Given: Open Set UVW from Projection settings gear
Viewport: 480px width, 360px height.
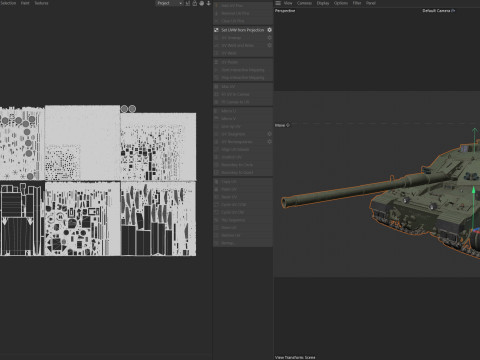Looking at the screenshot, I should 269,30.
